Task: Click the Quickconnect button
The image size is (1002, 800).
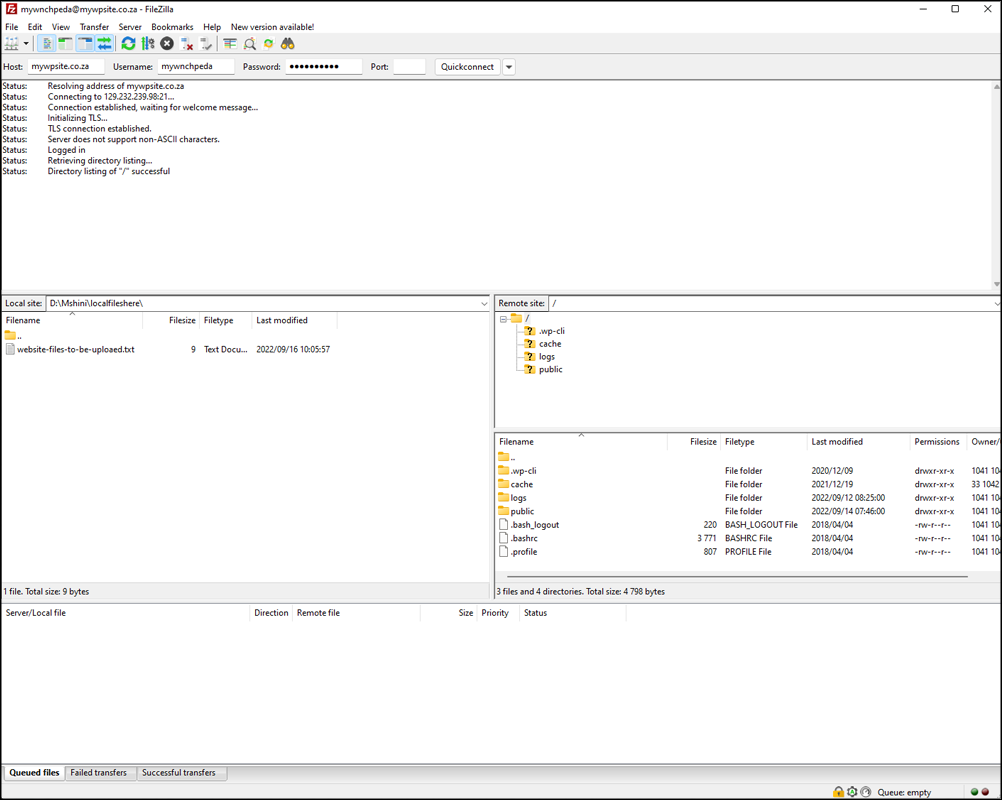Action: (x=467, y=67)
